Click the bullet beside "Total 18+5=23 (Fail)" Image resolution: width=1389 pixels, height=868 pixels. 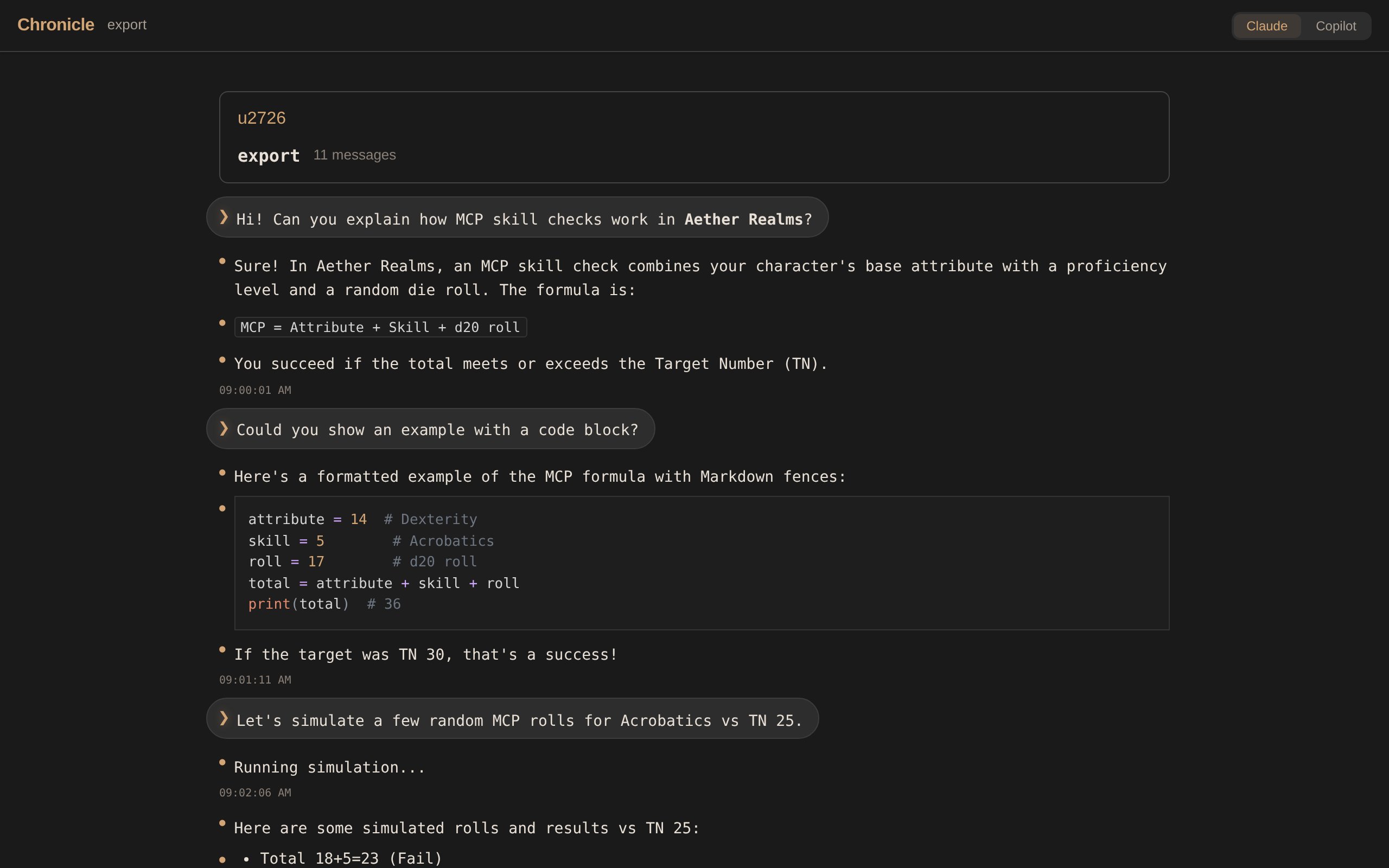tap(222, 859)
